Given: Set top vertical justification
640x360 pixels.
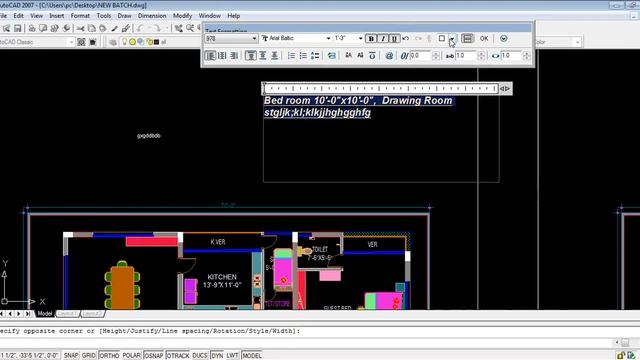Looking at the screenshot, I should coord(251,56).
